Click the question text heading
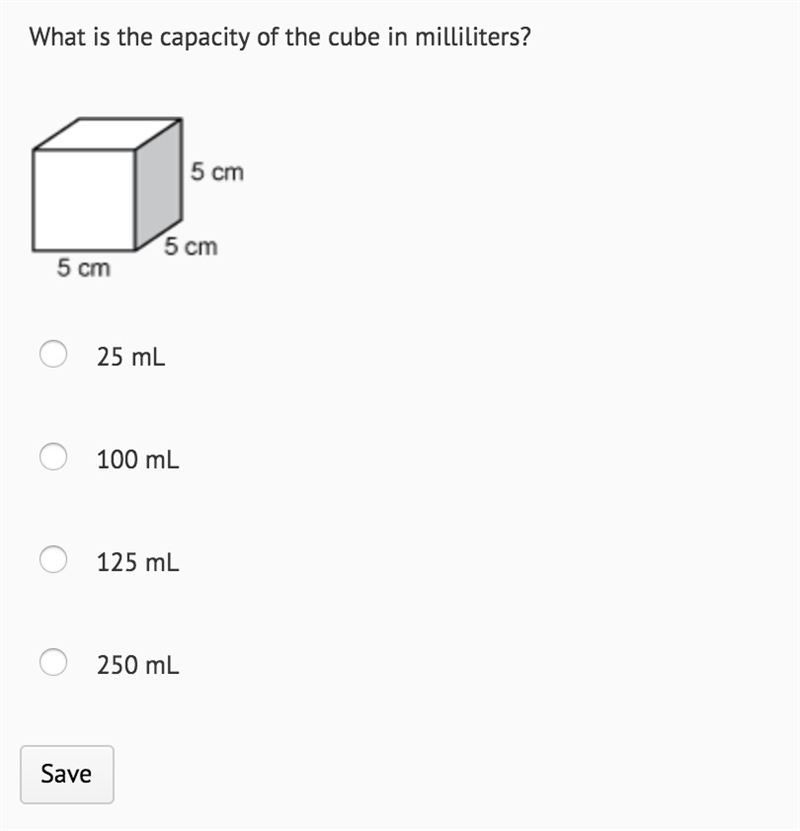The height and width of the screenshot is (831, 800). tap(280, 37)
